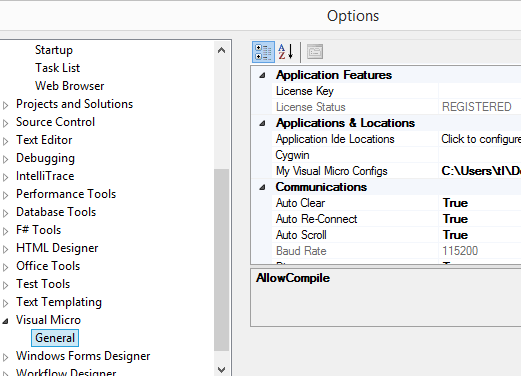Click the tree scrollbar down arrow
Viewport: 521px width, 376px height.
pyautogui.click(x=221, y=370)
